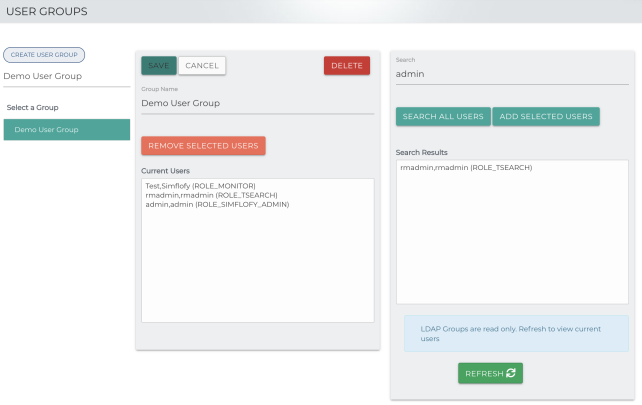The width and height of the screenshot is (642, 405).
Task: Click the Select a Group label
Action: point(35,107)
